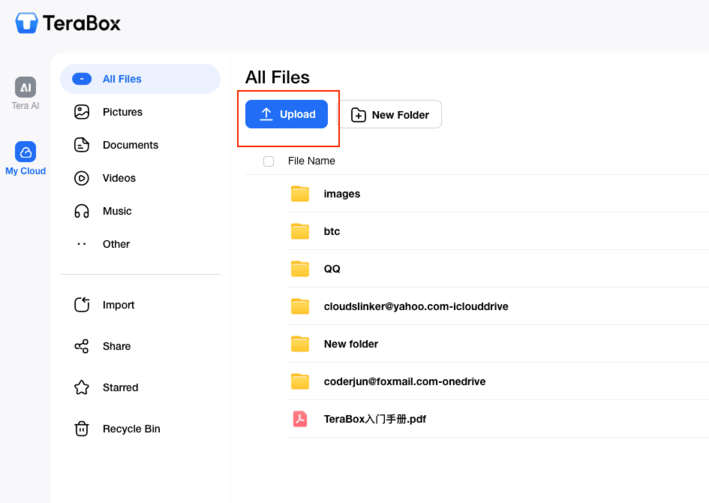The image size is (709, 503).
Task: Click the Starred star icon
Action: coord(82,387)
